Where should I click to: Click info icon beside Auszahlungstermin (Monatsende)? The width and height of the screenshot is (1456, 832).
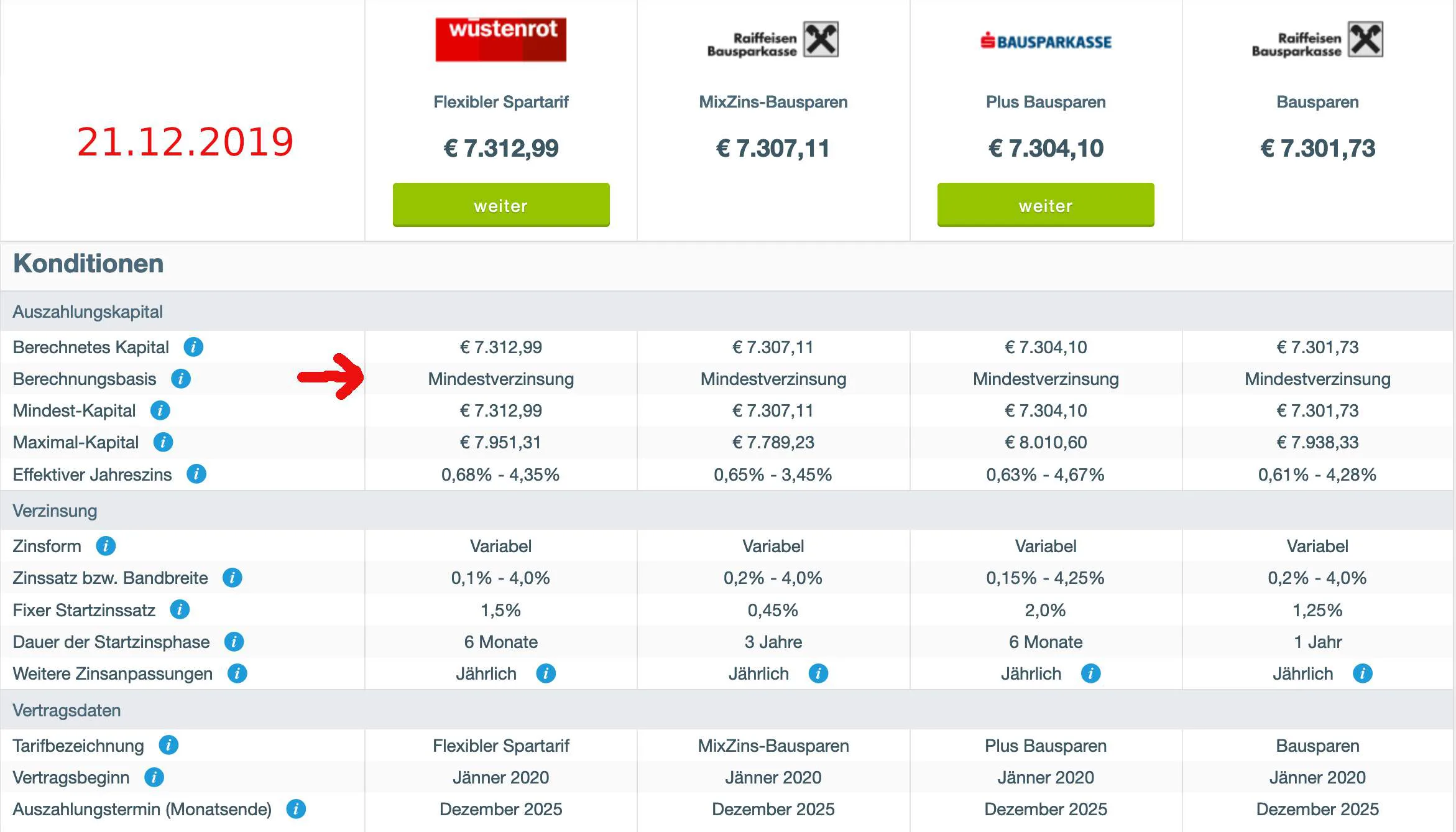[x=296, y=809]
